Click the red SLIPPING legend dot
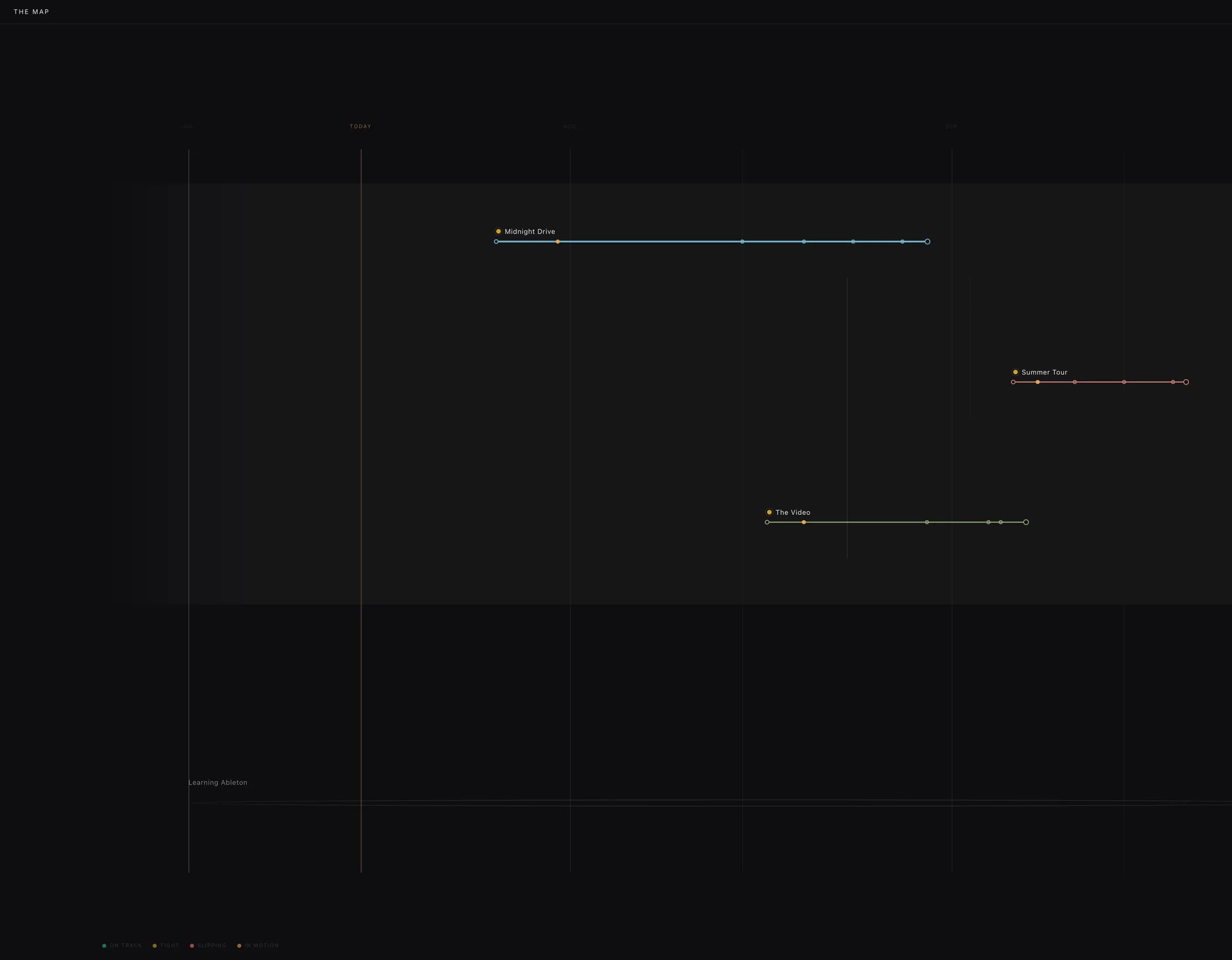The height and width of the screenshot is (960, 1232). click(192, 945)
